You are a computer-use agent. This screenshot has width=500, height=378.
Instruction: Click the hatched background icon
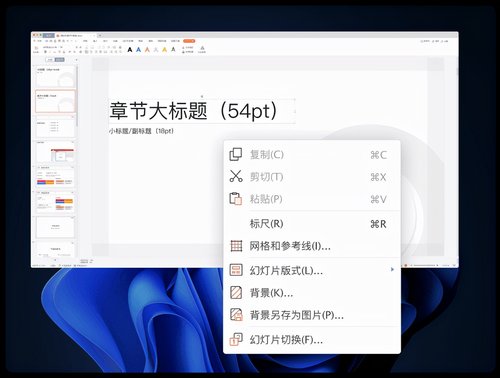pos(236,292)
